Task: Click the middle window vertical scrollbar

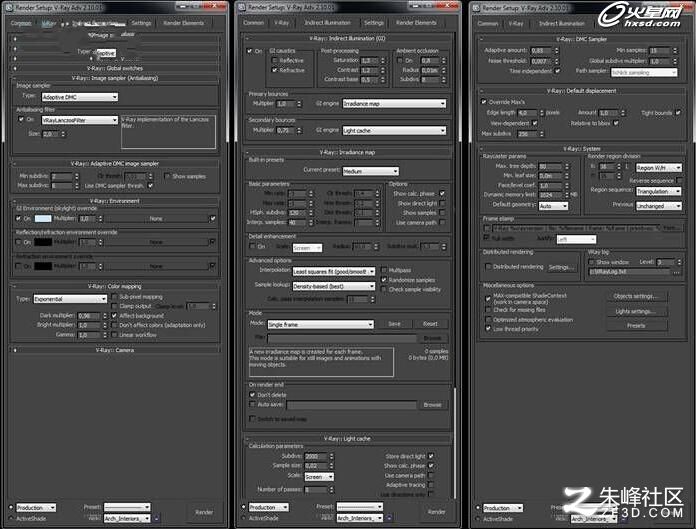Action: click(x=455, y=442)
